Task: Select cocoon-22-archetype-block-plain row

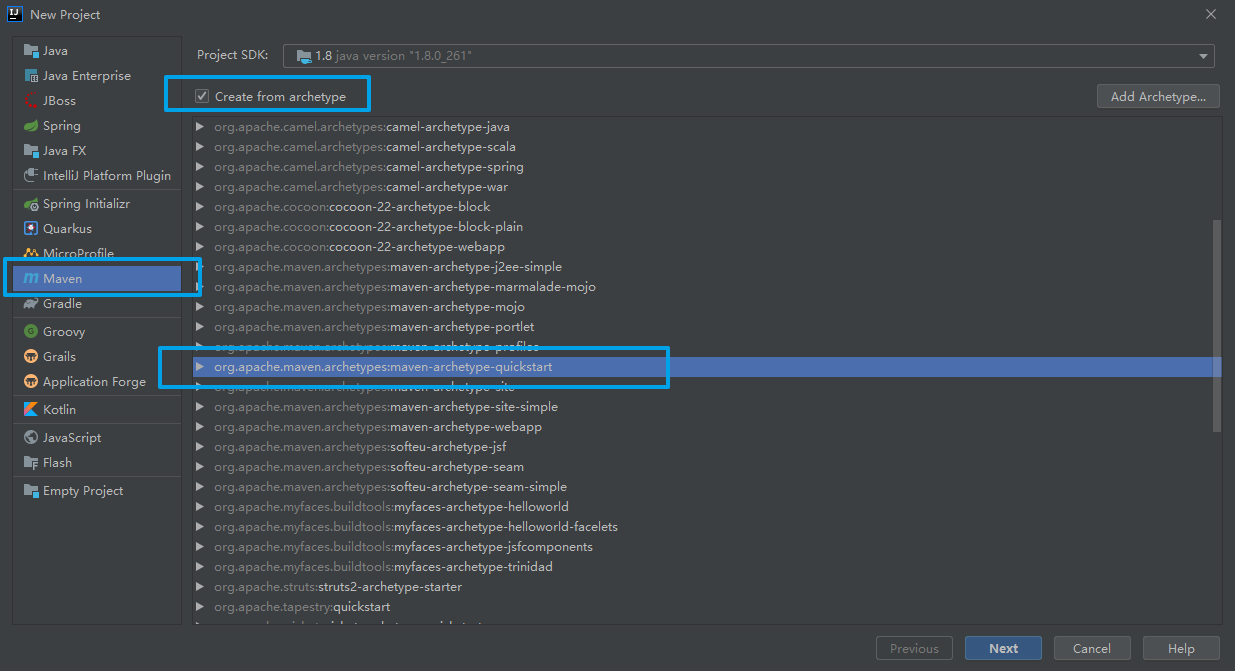Action: tap(708, 227)
